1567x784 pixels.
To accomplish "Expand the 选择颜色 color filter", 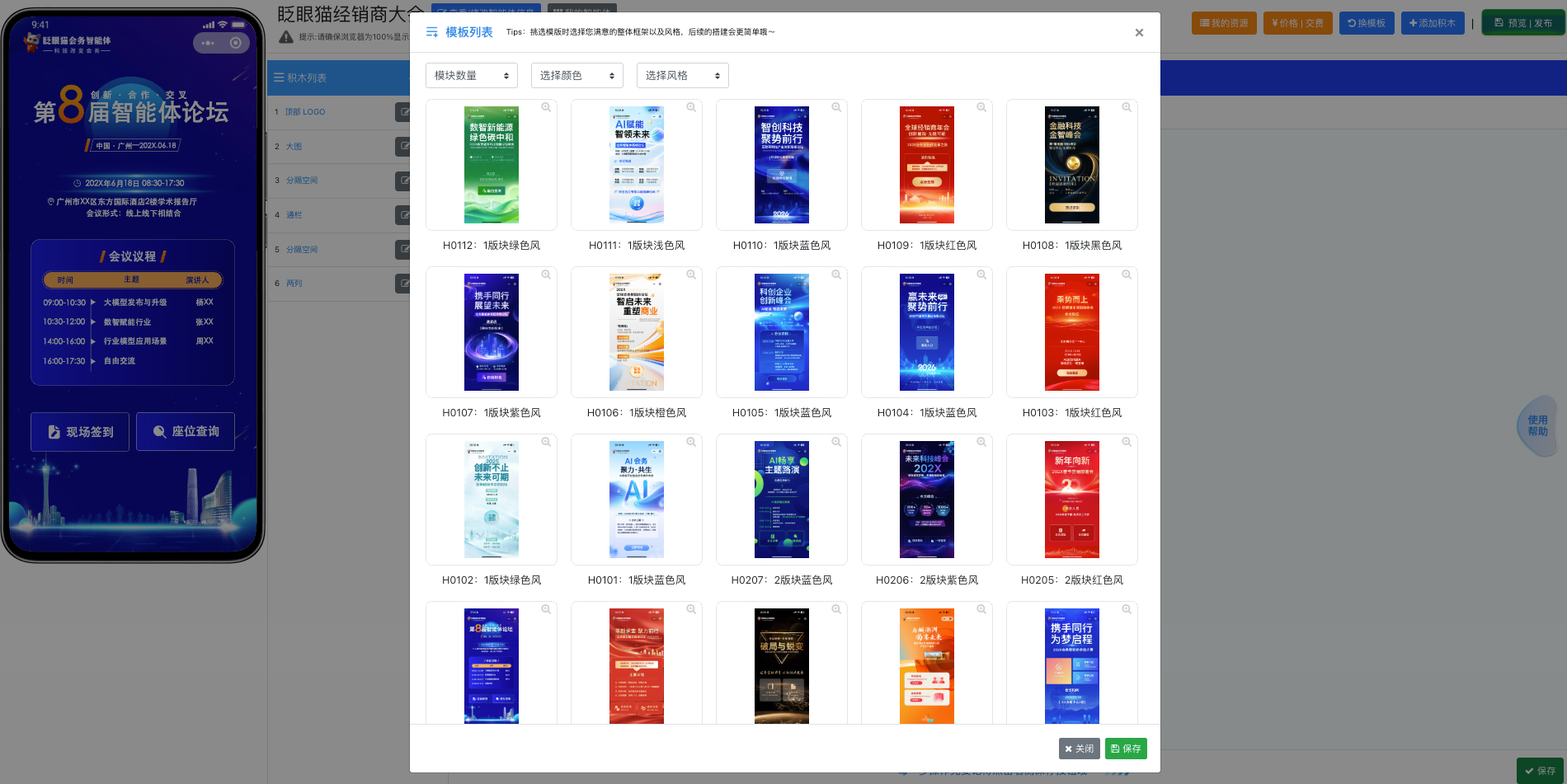I will [x=577, y=76].
